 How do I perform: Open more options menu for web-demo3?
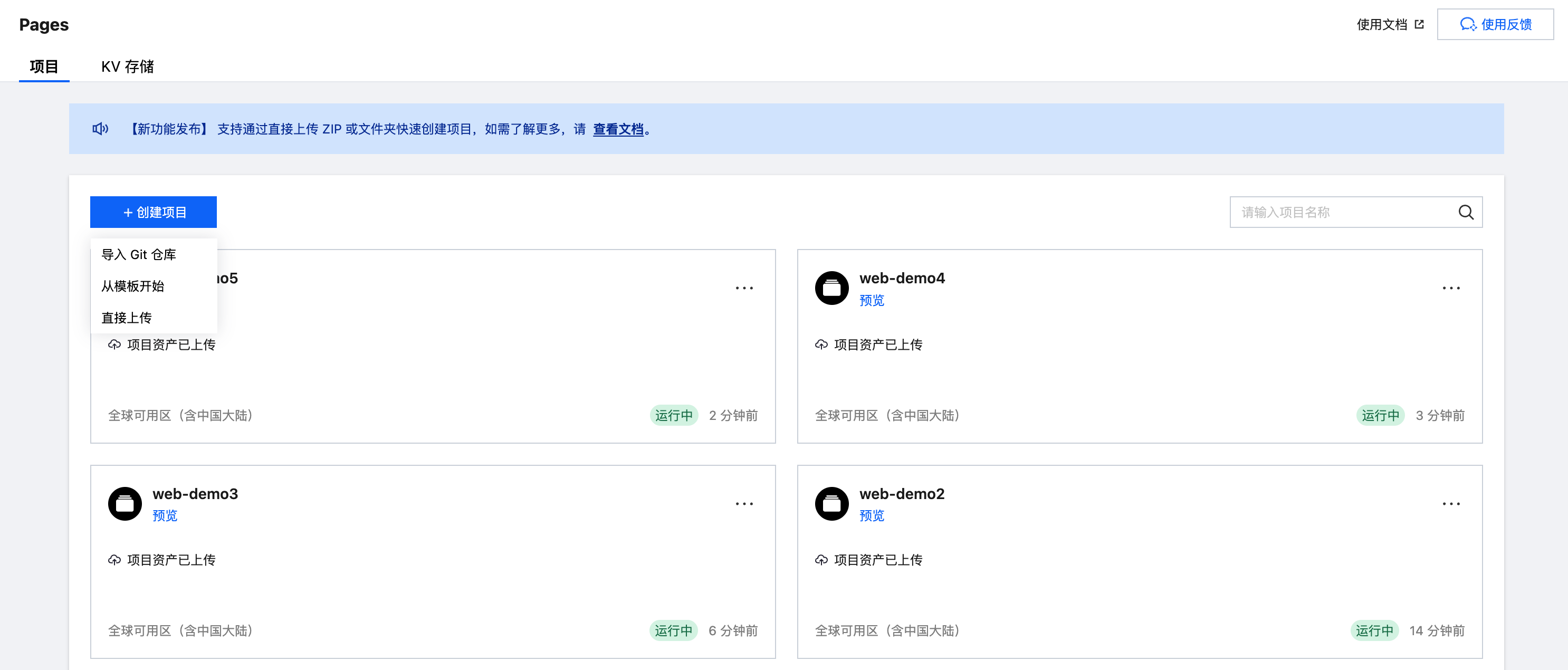pyautogui.click(x=744, y=503)
